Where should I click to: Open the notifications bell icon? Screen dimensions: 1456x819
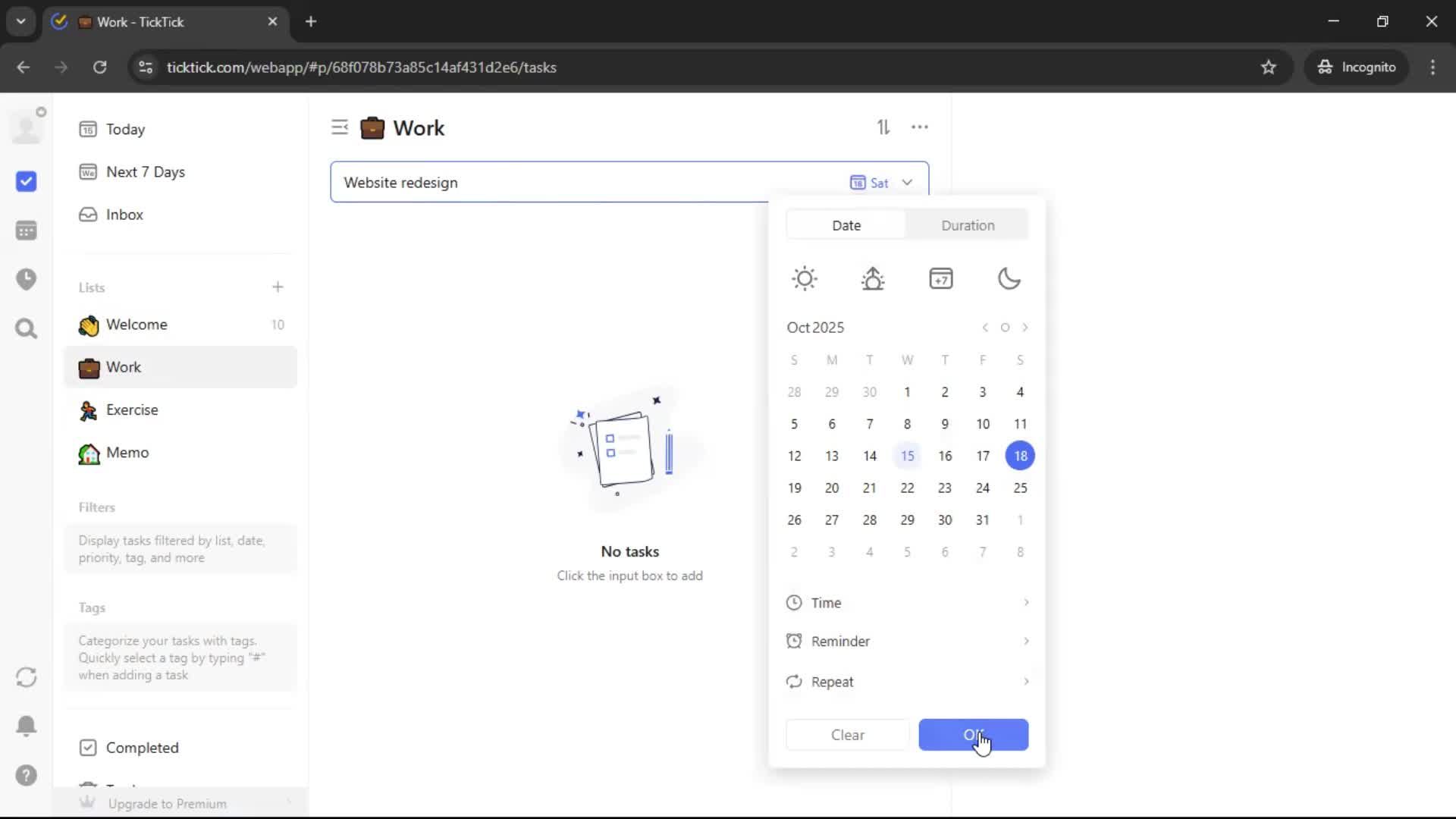click(26, 726)
